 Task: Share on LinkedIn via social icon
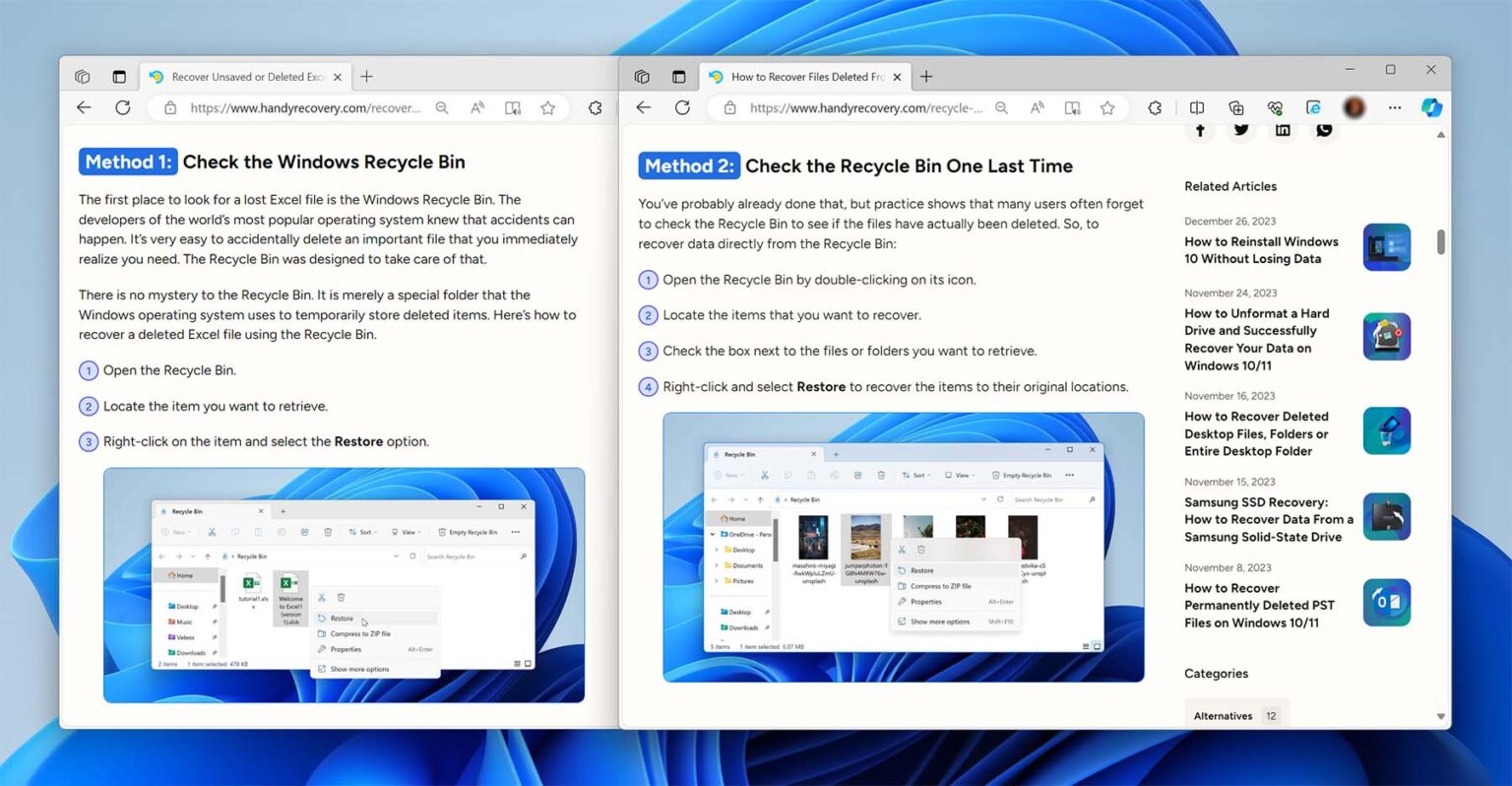tap(1283, 129)
